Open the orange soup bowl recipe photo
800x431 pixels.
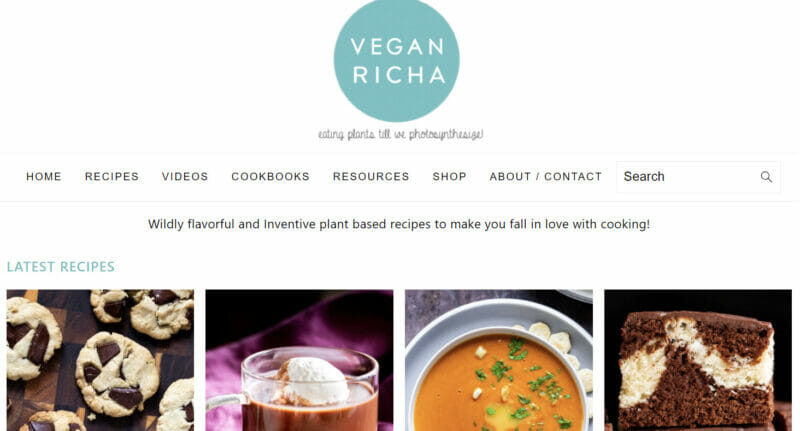(x=499, y=360)
